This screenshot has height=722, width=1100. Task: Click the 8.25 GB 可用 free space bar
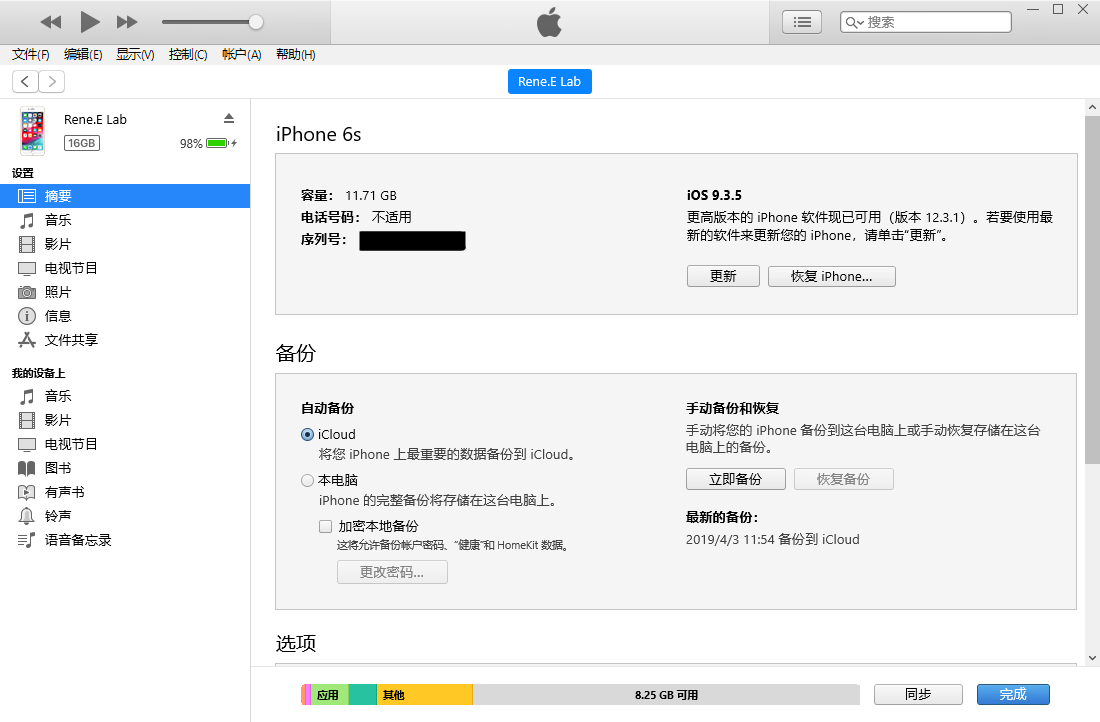(x=666, y=695)
